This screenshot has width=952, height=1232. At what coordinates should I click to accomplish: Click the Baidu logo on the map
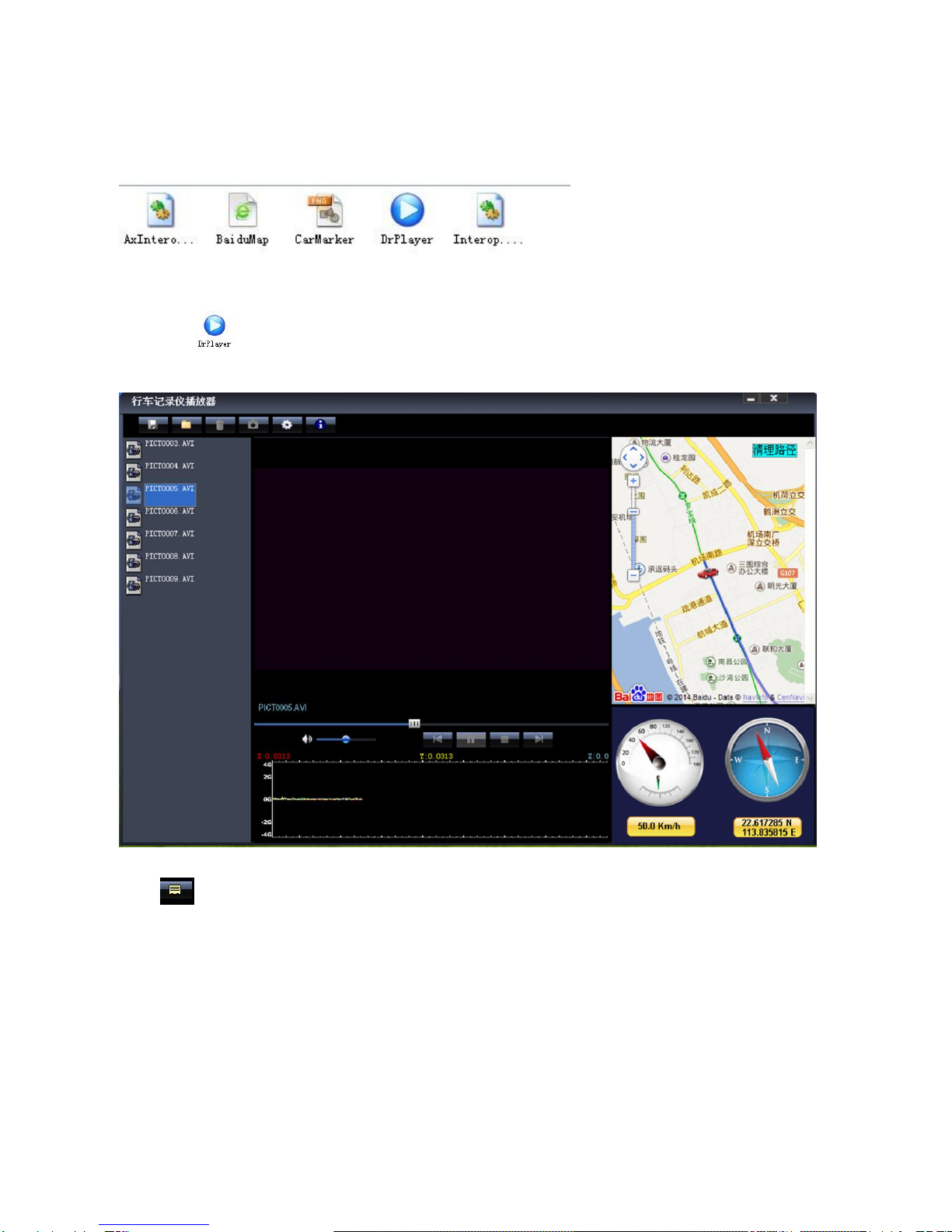[638, 693]
